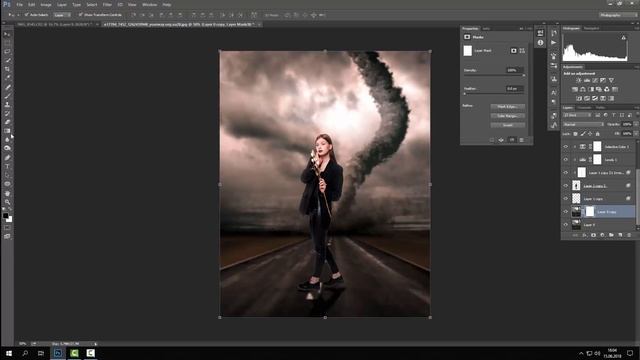Select the Pen tool
Image resolution: width=640 pixels, height=360 pixels.
coord(7,158)
